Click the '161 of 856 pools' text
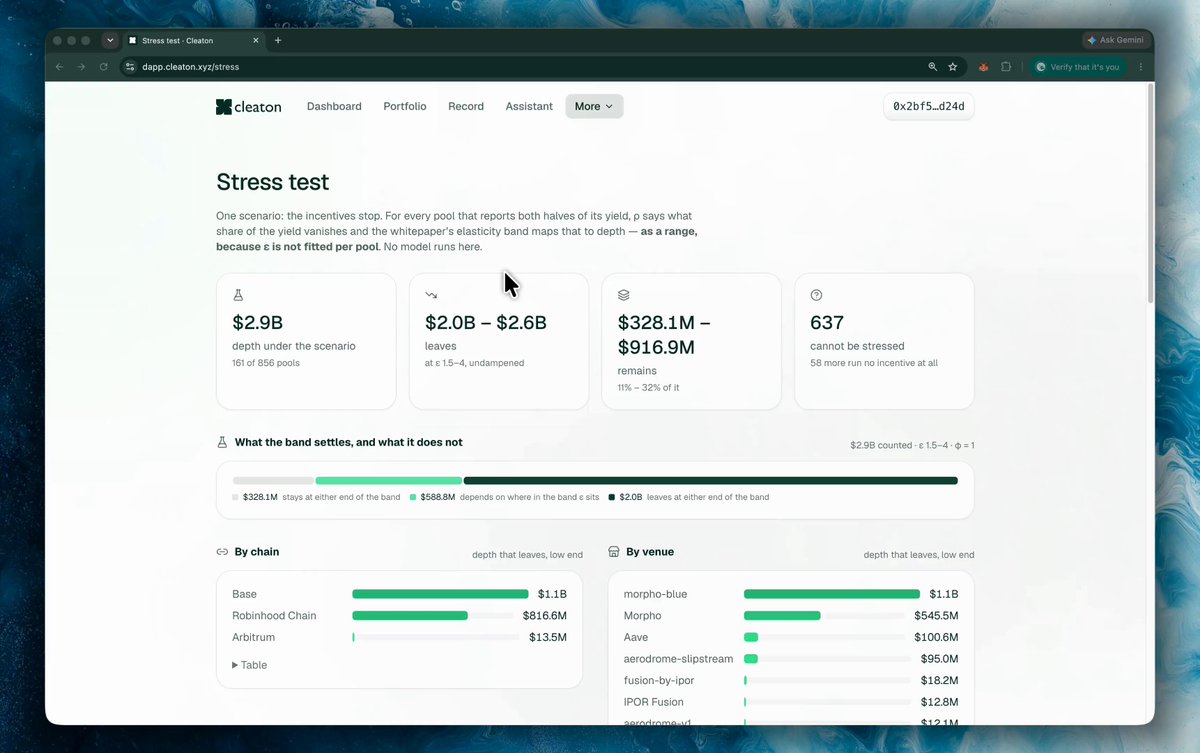Viewport: 1200px width, 753px height. click(x=266, y=362)
